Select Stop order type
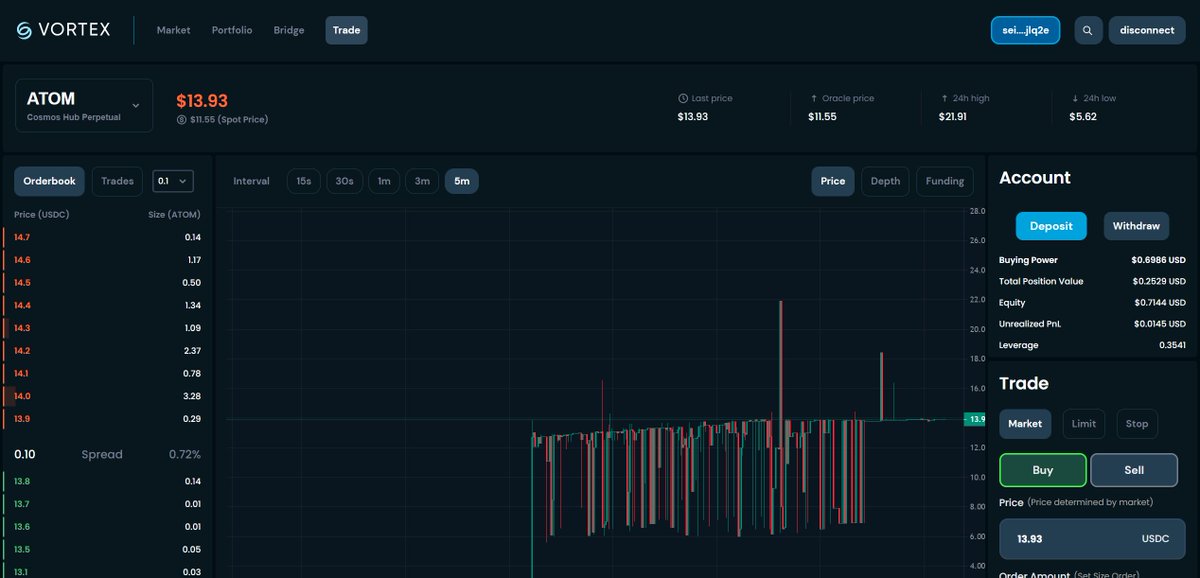 click(1137, 423)
